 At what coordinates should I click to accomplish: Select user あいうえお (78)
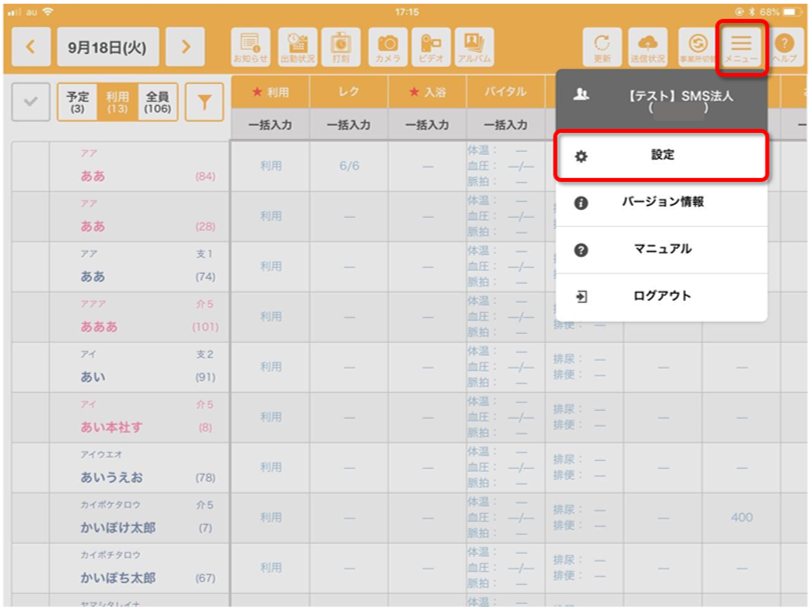pos(139,468)
